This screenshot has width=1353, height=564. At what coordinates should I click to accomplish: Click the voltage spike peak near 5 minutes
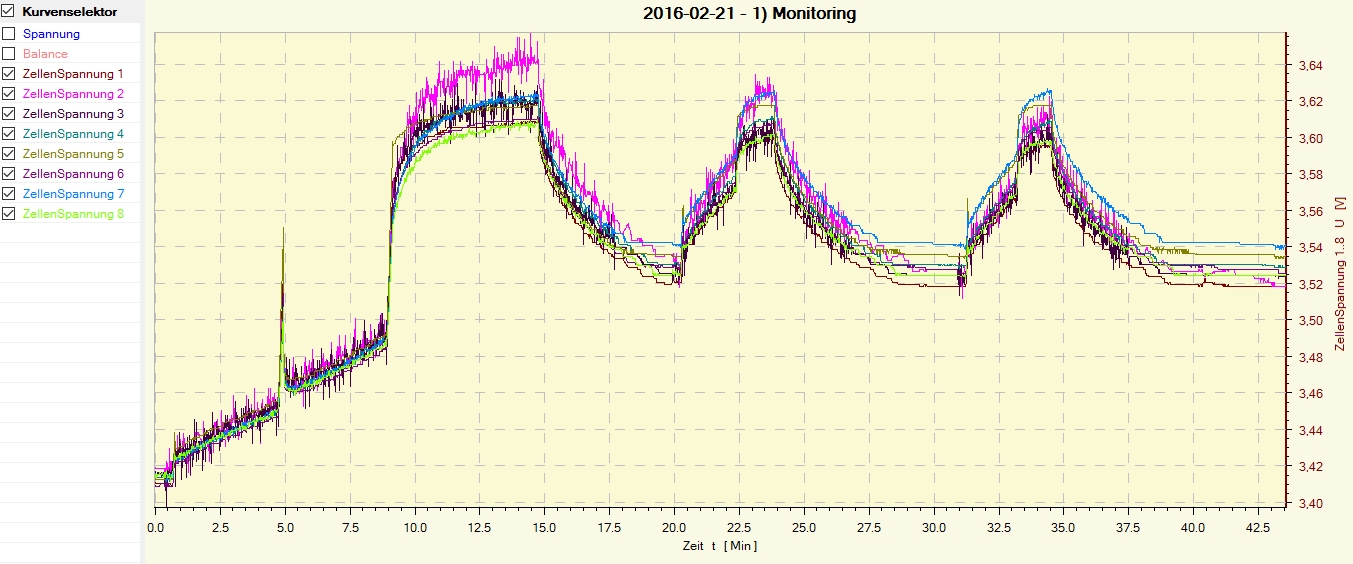[x=283, y=230]
